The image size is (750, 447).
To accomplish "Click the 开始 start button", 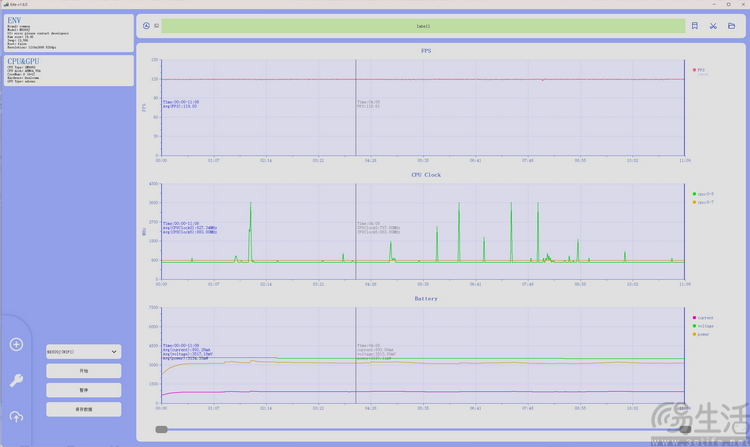I will click(x=83, y=371).
